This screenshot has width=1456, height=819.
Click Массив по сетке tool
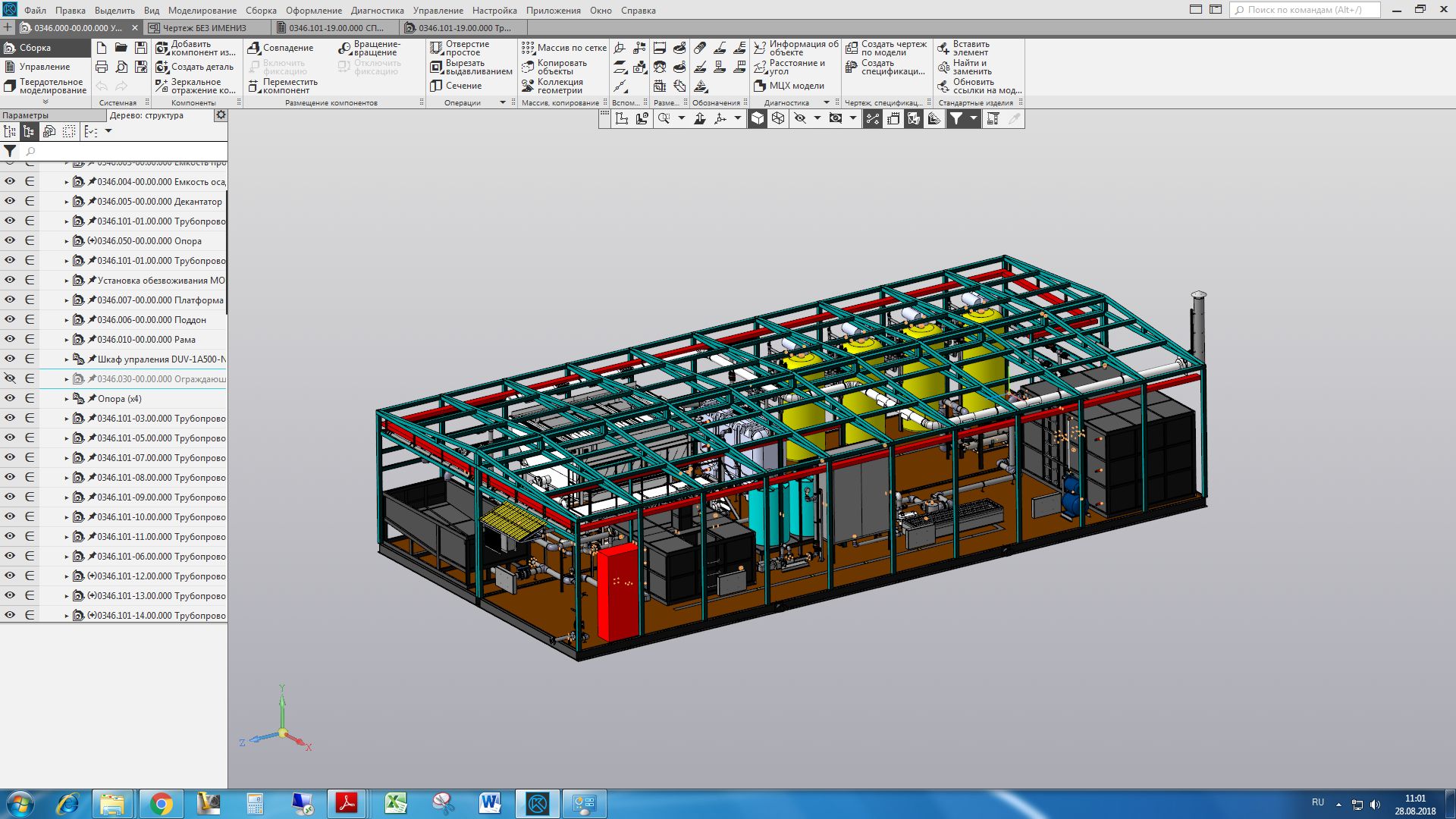click(564, 48)
